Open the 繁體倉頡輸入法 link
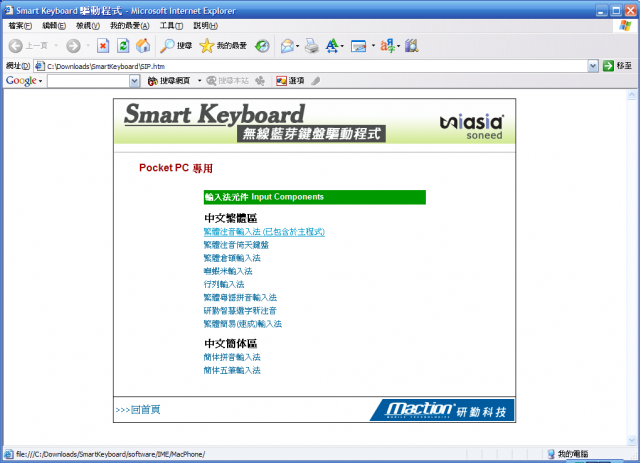Screen dimensions: 640x463 pyautogui.click(x=232, y=258)
